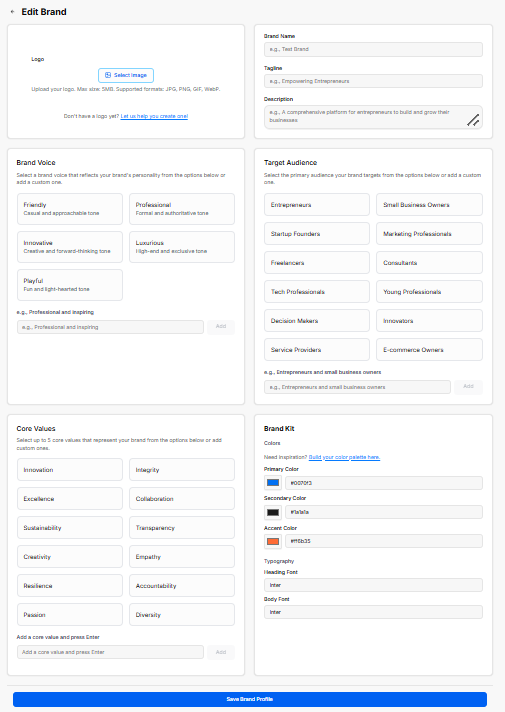Open the black Secondary Color swatch

coord(273,512)
